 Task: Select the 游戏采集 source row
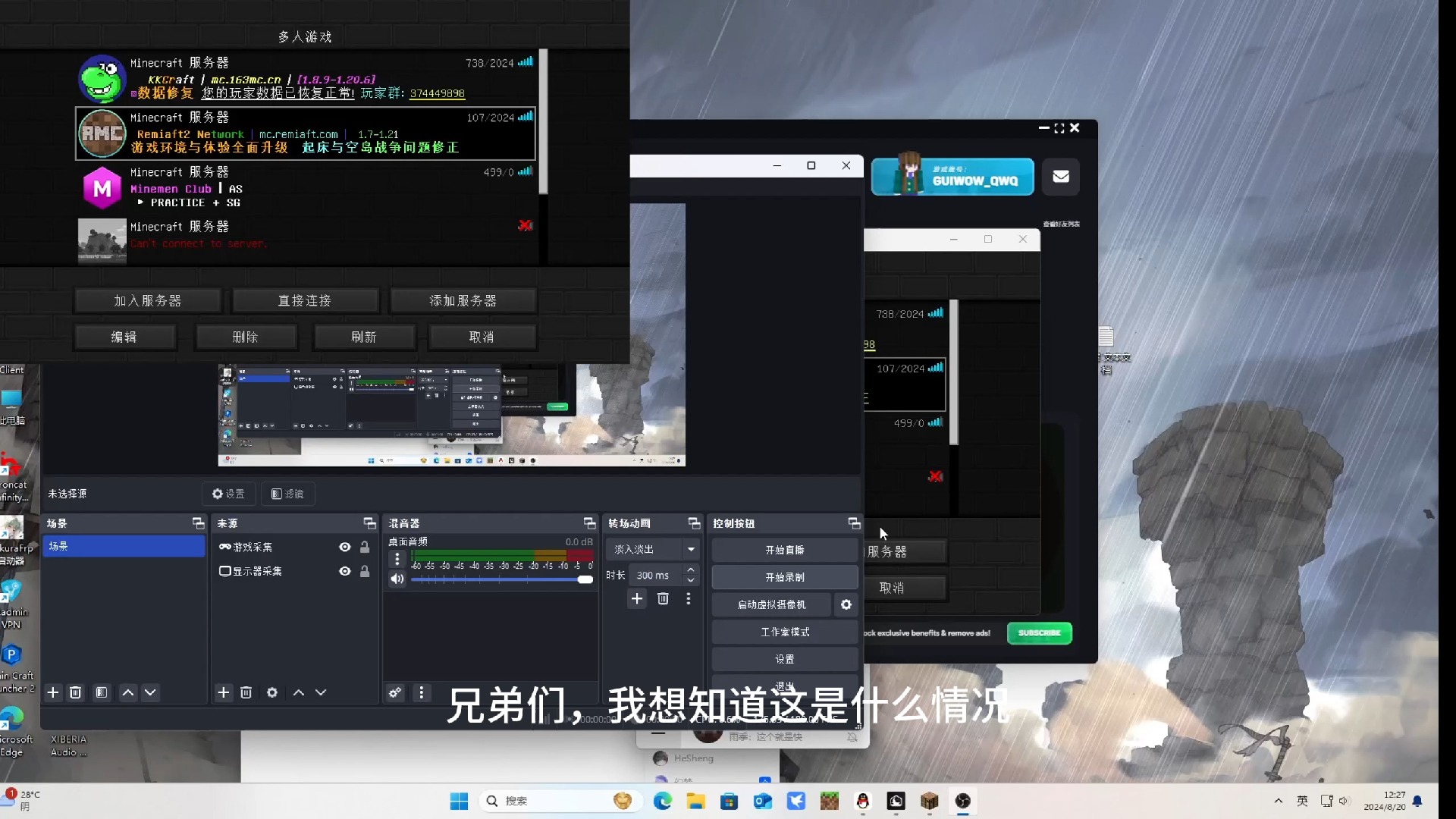294,547
